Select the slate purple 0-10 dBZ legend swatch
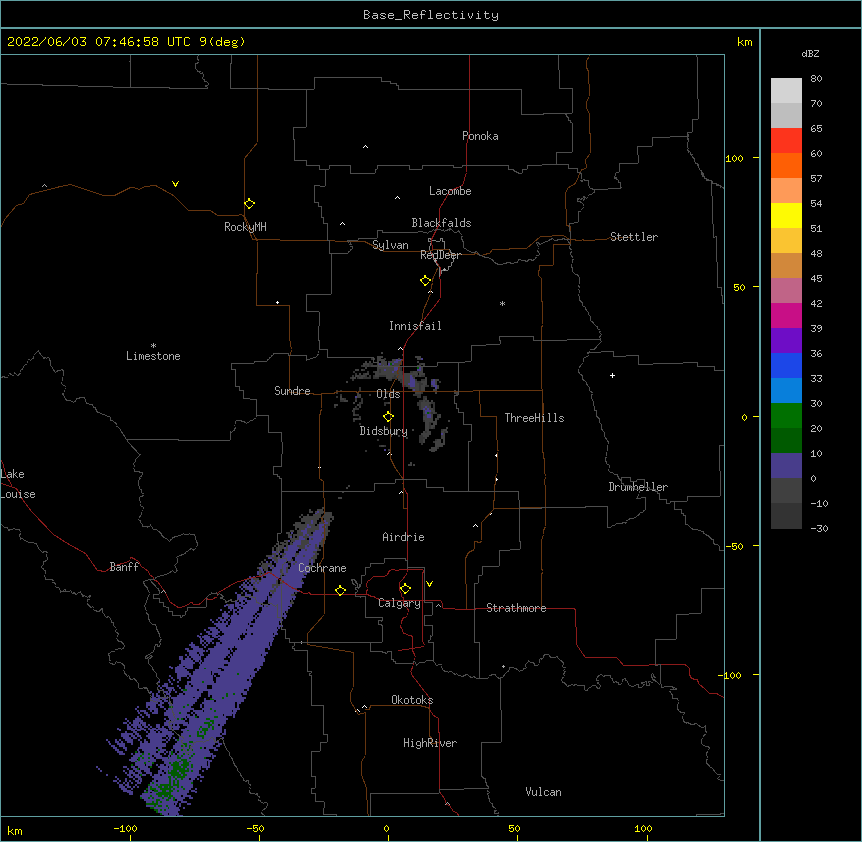This screenshot has width=862, height=842. pos(786,466)
